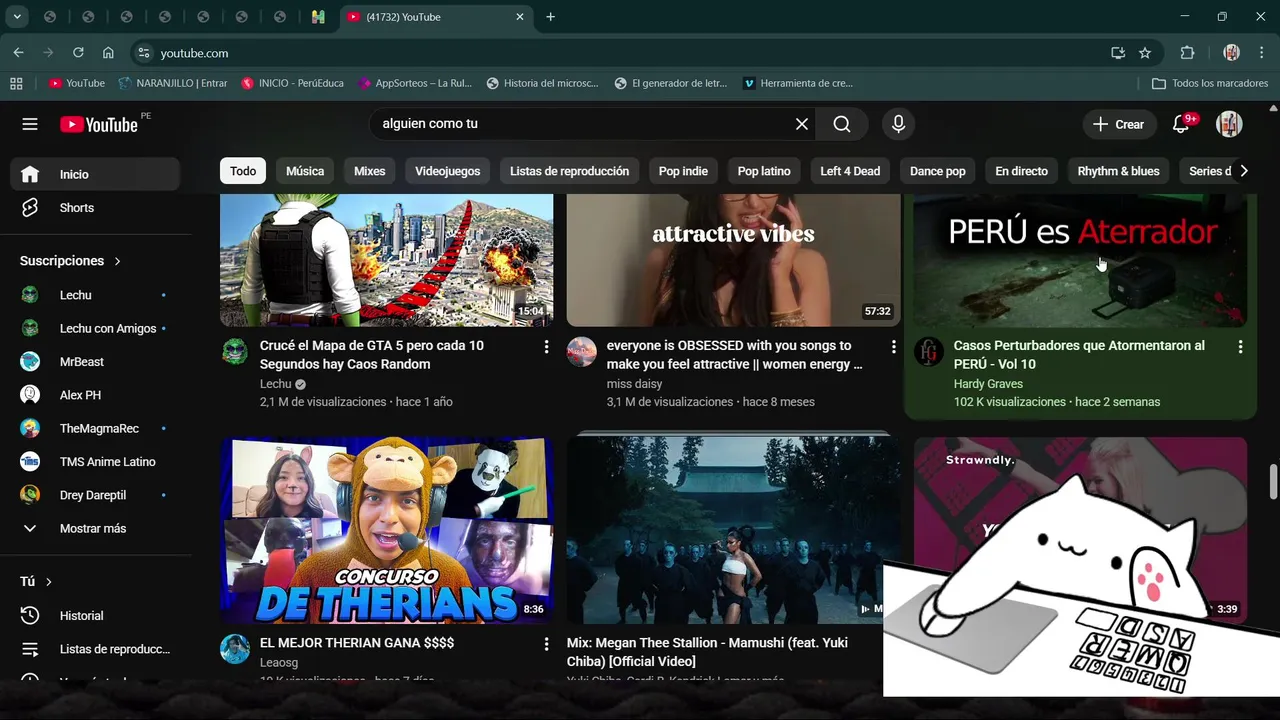The height and width of the screenshot is (720, 1280).
Task: Bookmark page with star icon
Action: [x=1145, y=53]
